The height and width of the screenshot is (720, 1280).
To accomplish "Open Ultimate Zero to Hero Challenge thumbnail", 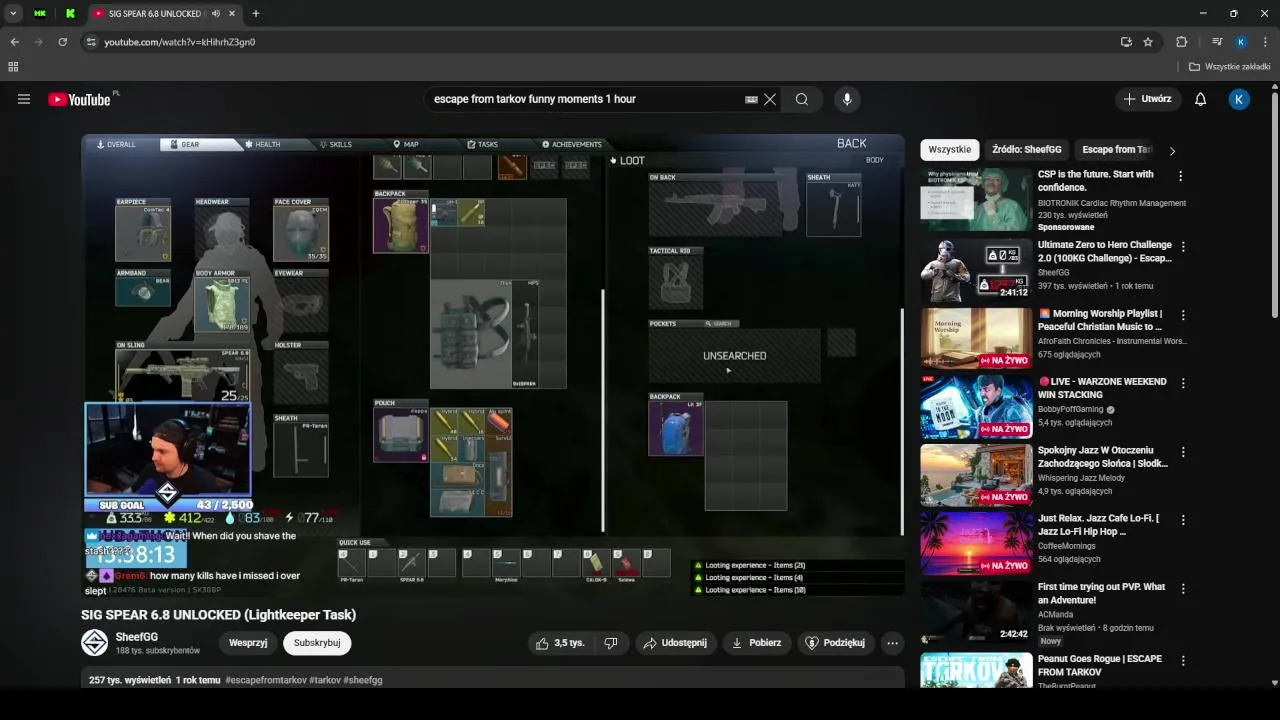I will click(976, 269).
